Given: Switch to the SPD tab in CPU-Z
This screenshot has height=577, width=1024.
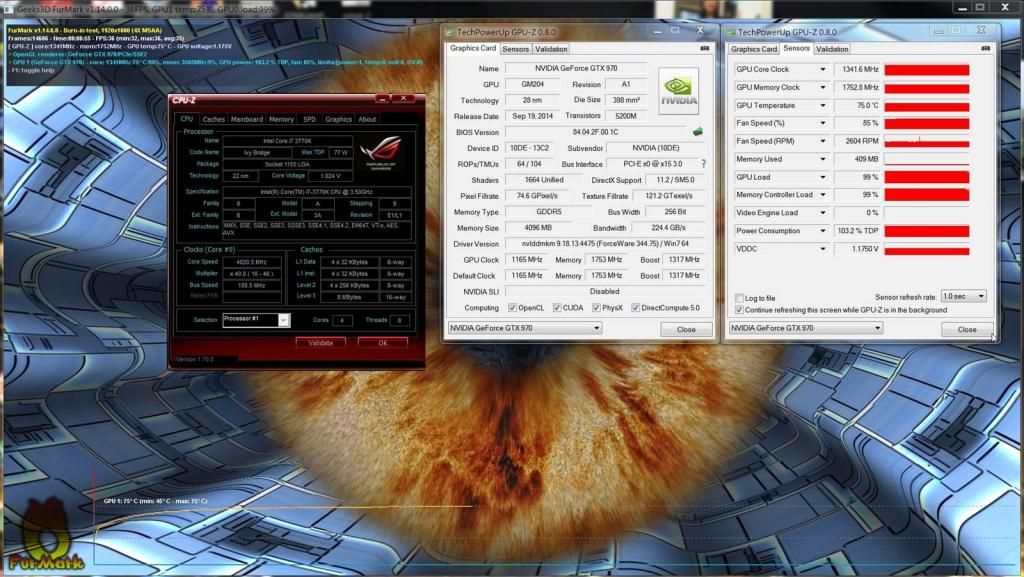Looking at the screenshot, I should point(310,119).
